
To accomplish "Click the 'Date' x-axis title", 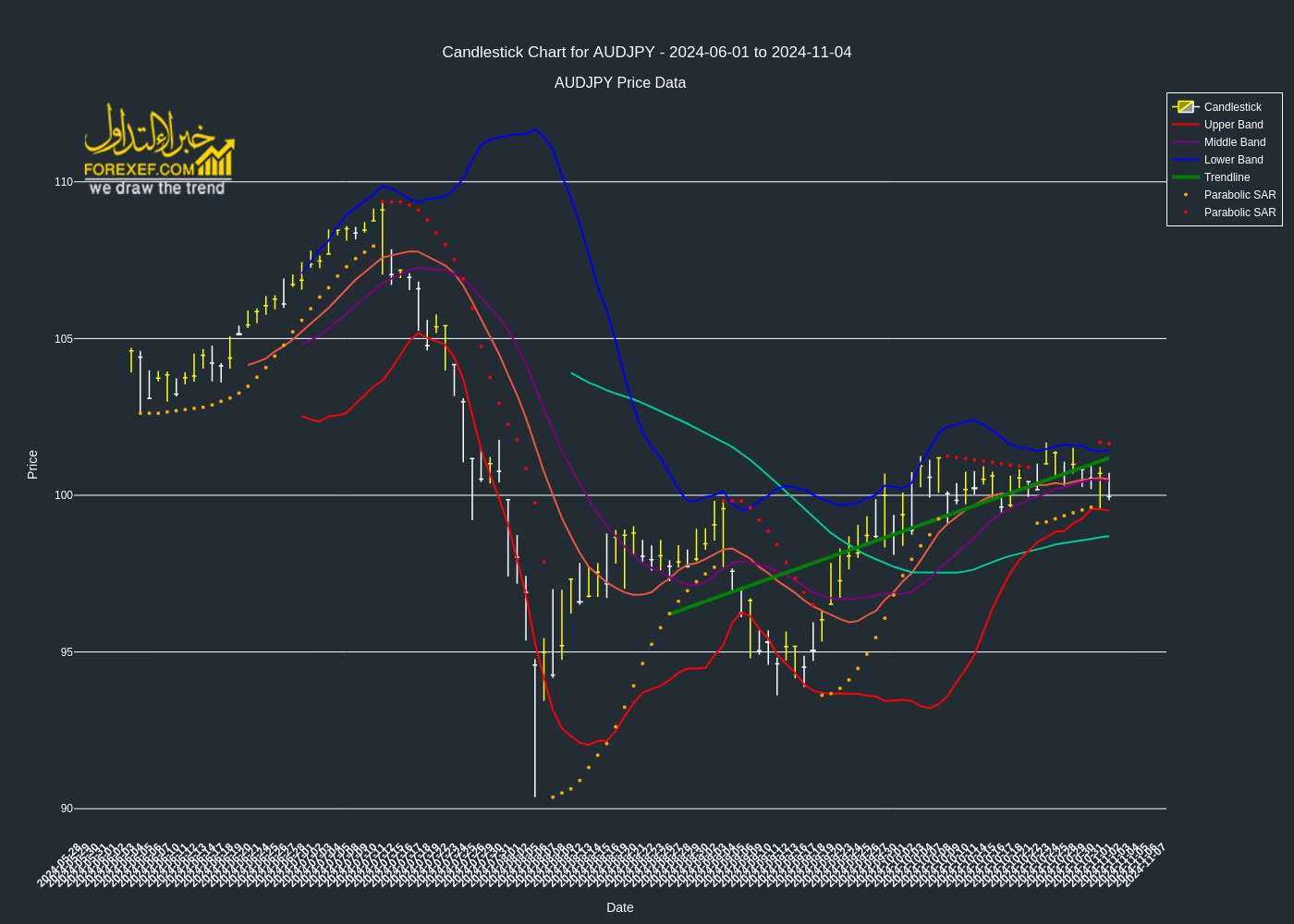I will [x=620, y=907].
